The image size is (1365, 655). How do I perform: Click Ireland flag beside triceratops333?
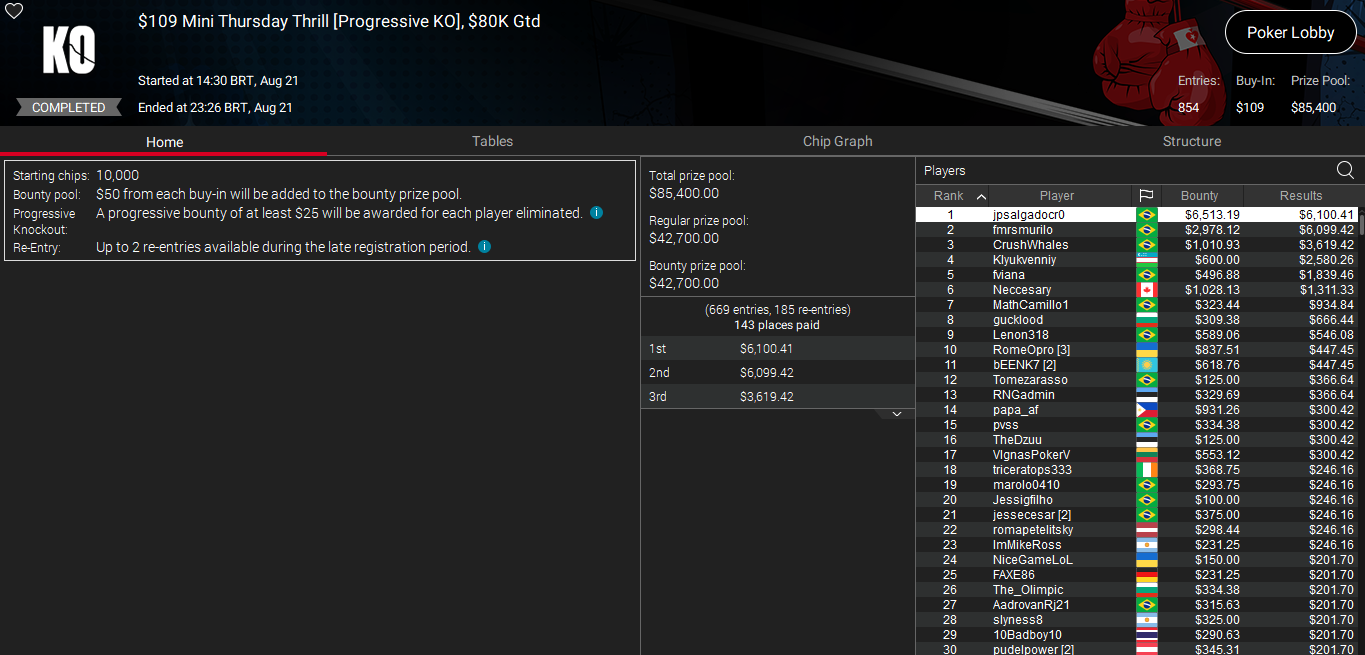point(1147,470)
